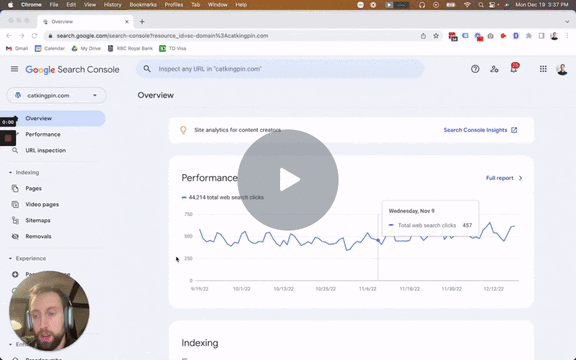The height and width of the screenshot is (360, 576).
Task: Click the red stop recording button
Action: [x=8, y=138]
